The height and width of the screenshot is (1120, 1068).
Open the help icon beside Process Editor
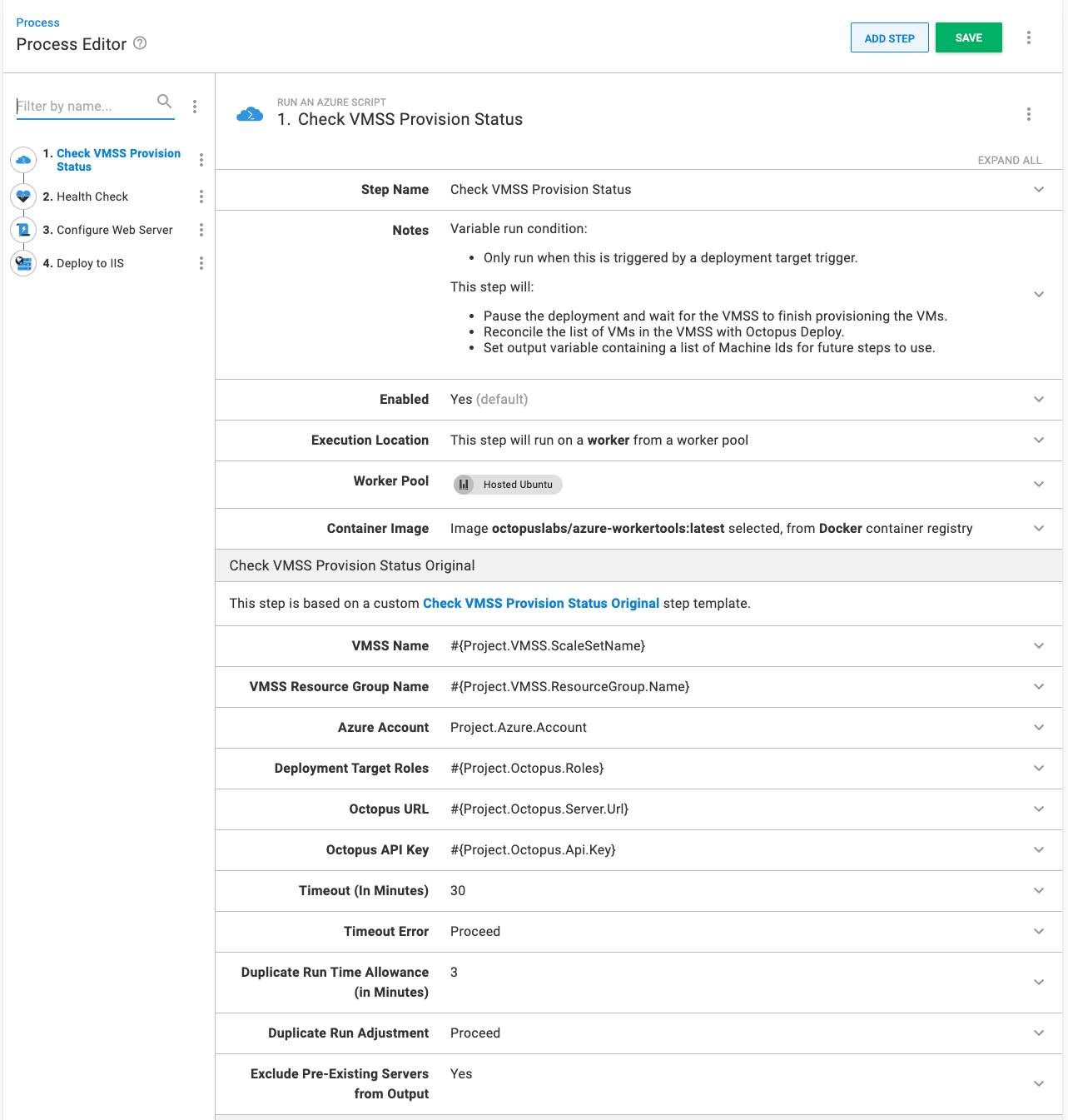pyautogui.click(x=140, y=44)
